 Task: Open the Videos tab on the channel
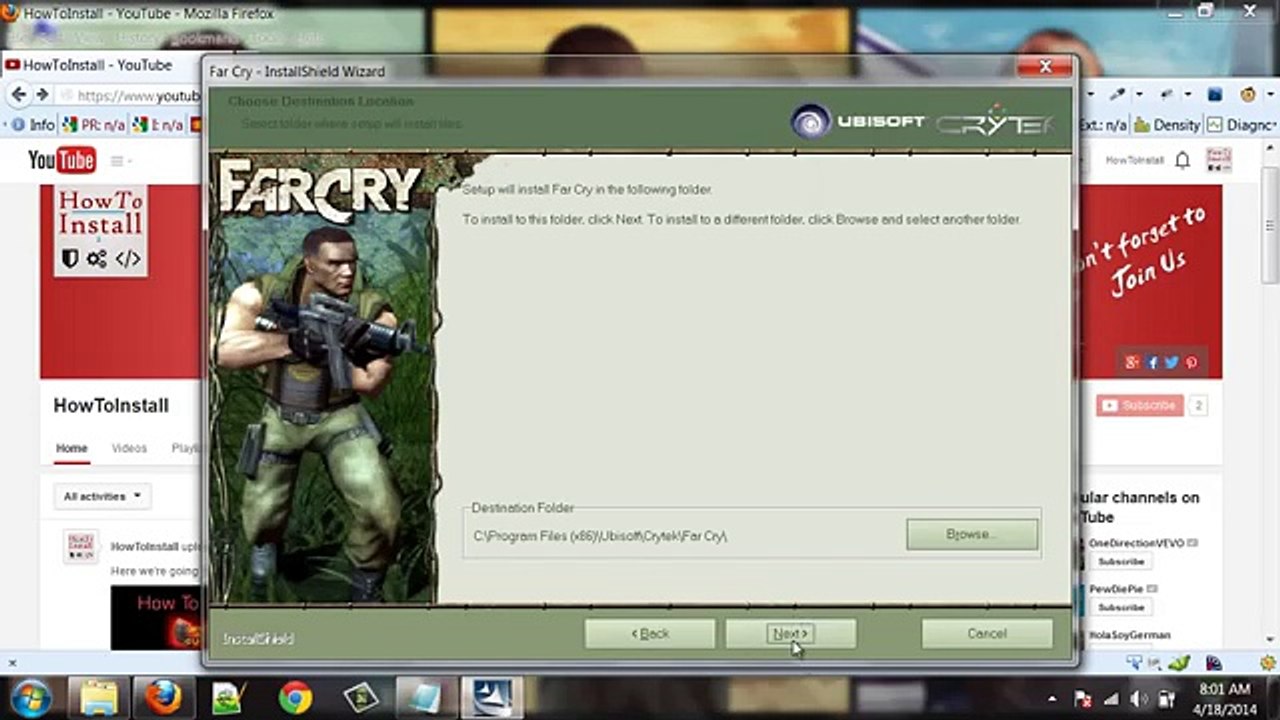(x=129, y=449)
